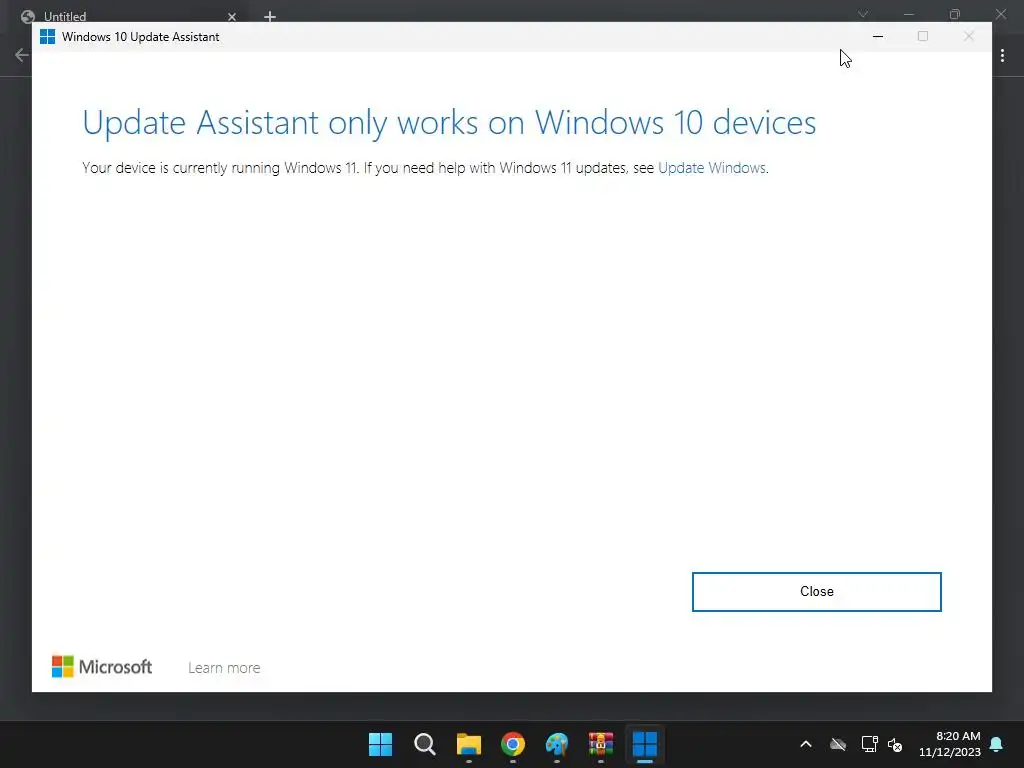Image resolution: width=1024 pixels, height=768 pixels.
Task: Click the Learn more link
Action: click(224, 667)
